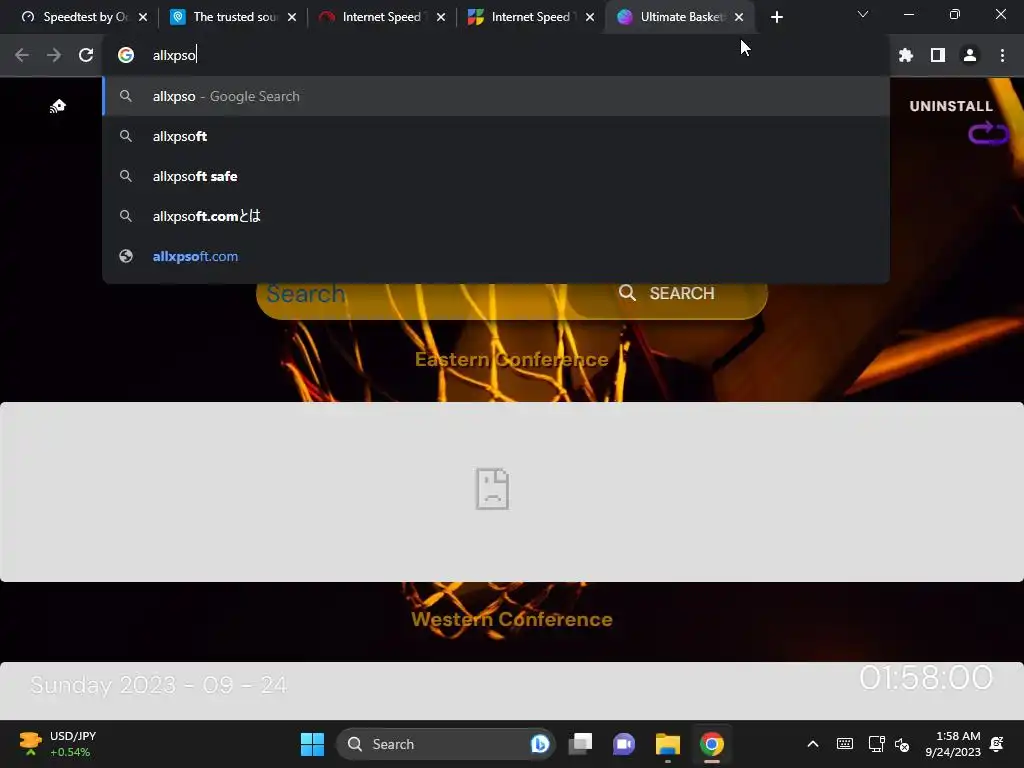Screen dimensions: 1024x768
Task: Click the yellow SEARCH button
Action: pyautogui.click(x=667, y=293)
